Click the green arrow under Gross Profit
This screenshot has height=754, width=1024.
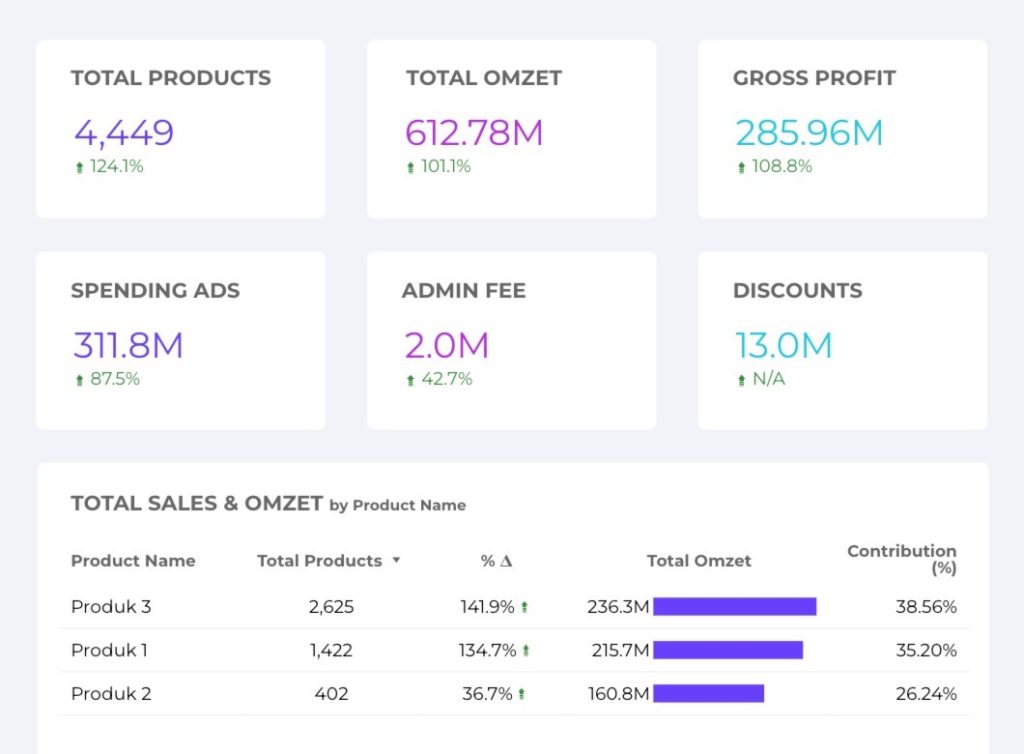point(741,168)
